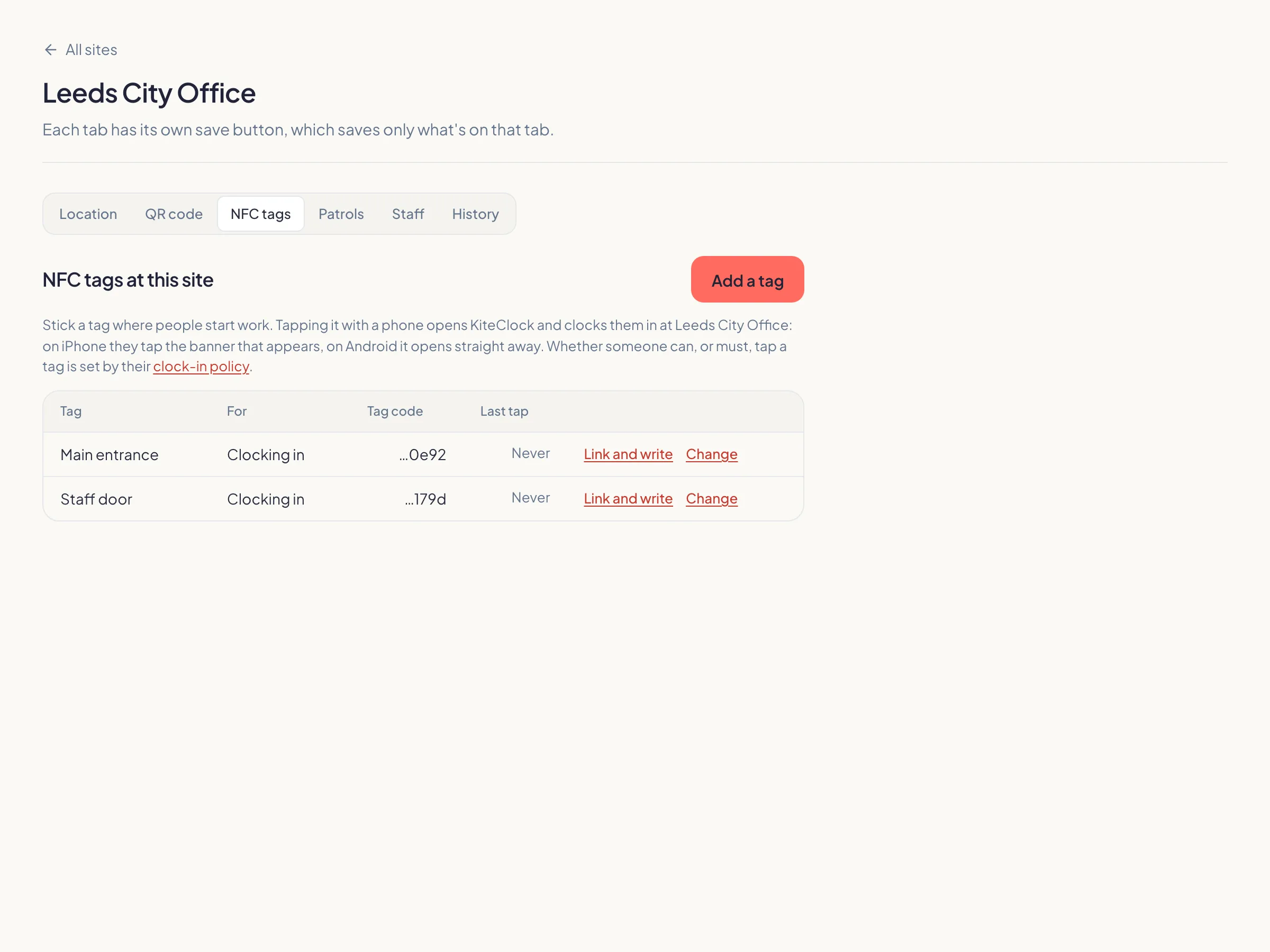Click Never in the Staff door row
The height and width of the screenshot is (952, 1270).
point(531,498)
